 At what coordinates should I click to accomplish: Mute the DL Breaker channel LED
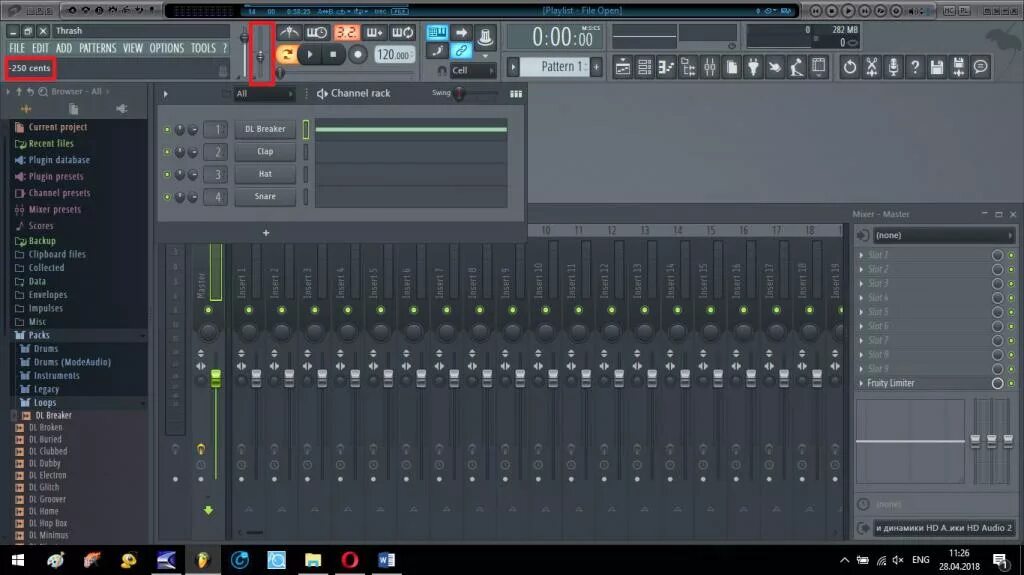point(167,129)
